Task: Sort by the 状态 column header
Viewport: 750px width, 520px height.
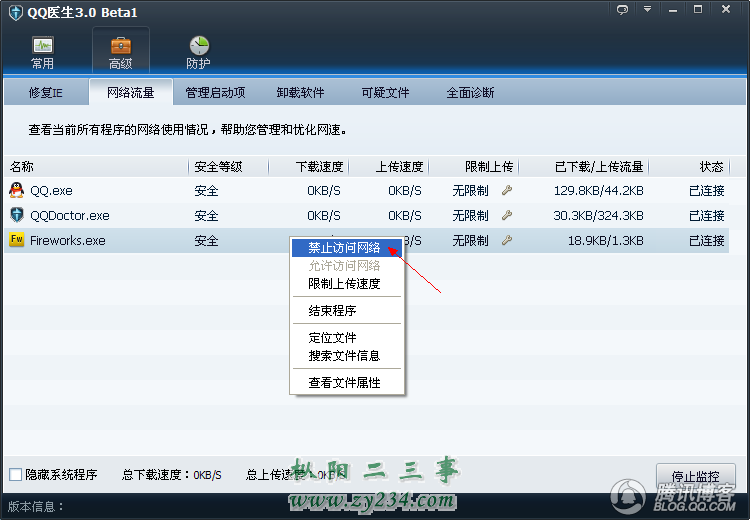Action: tap(689, 166)
